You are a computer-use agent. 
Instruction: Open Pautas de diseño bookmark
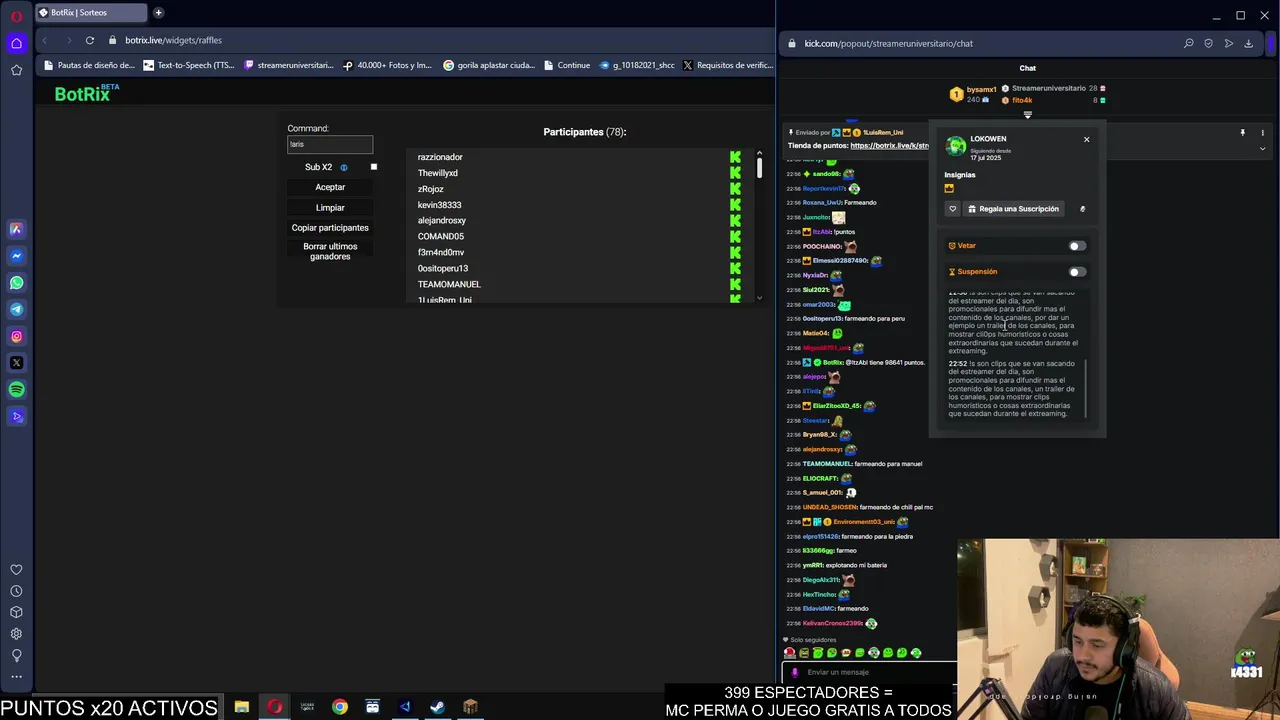coord(89,65)
